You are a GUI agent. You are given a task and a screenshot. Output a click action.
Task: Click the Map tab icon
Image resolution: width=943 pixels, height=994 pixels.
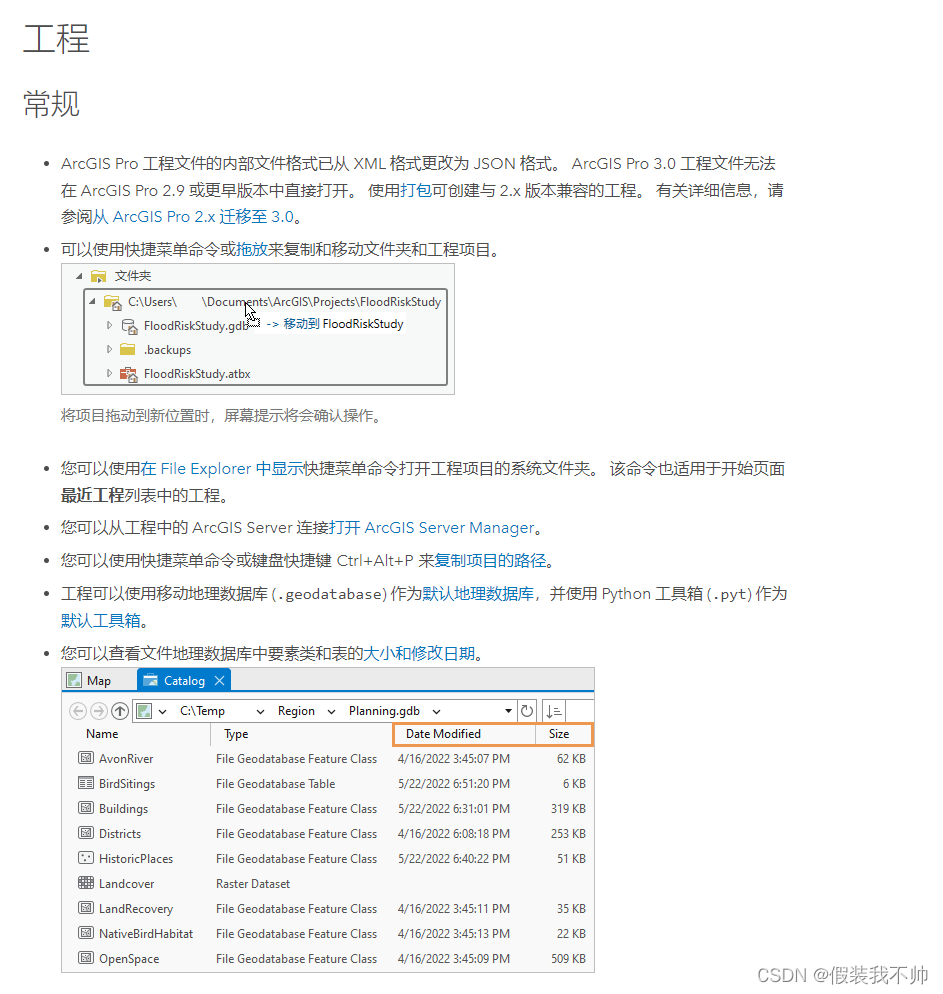74,680
